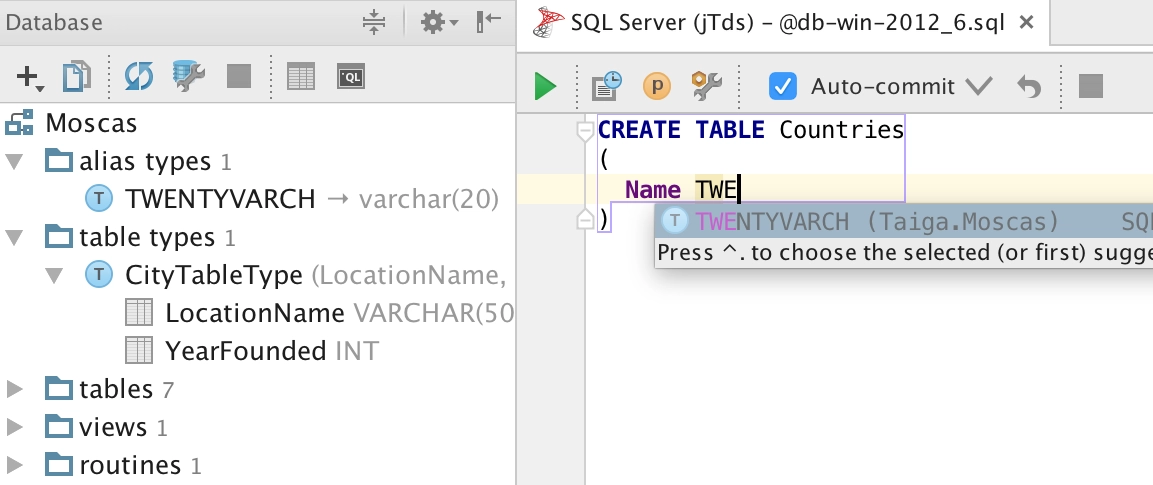Image resolution: width=1153 pixels, height=485 pixels.
Task: Select the TWENTYVARCH alias type
Action: click(x=220, y=199)
